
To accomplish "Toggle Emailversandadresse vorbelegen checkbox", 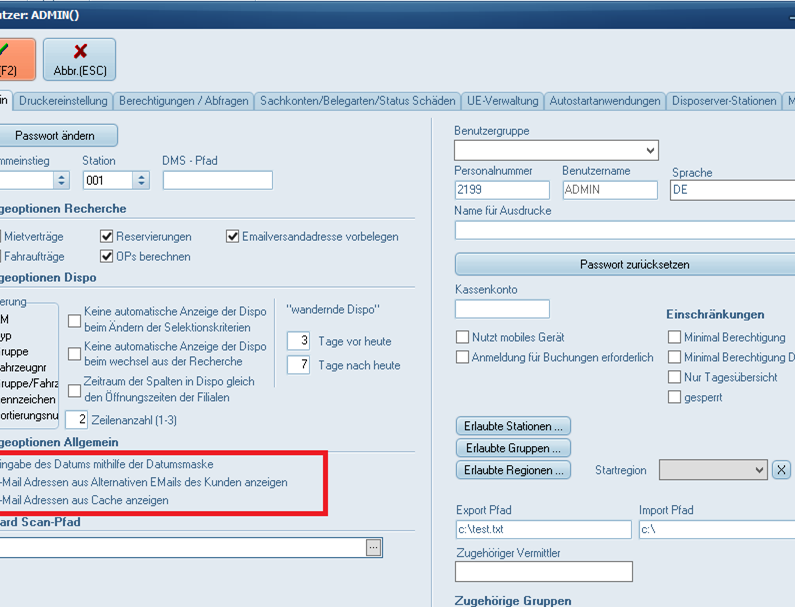I will click(233, 237).
